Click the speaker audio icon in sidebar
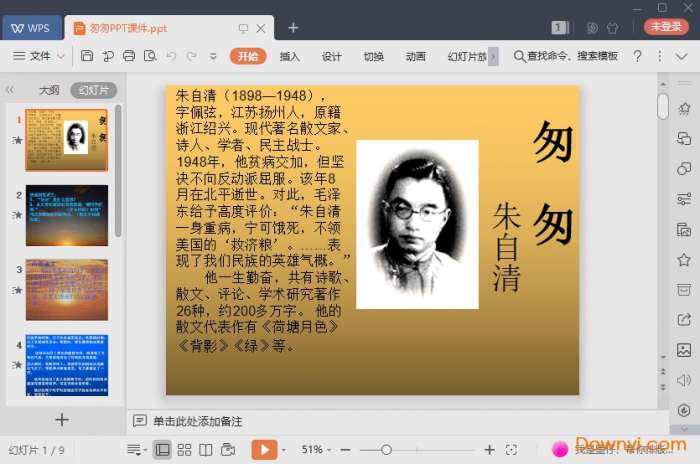Screen dimensions: 700x464 tap(684, 380)
